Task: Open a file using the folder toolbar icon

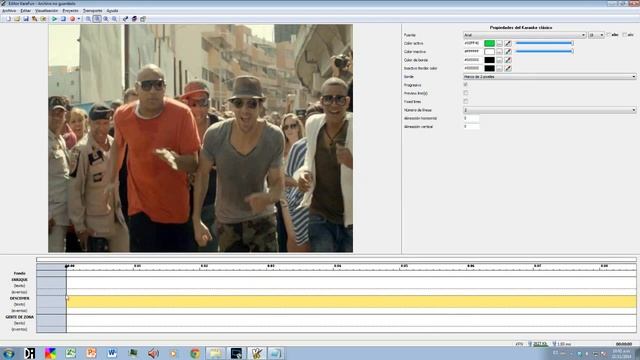Action: 17,19
